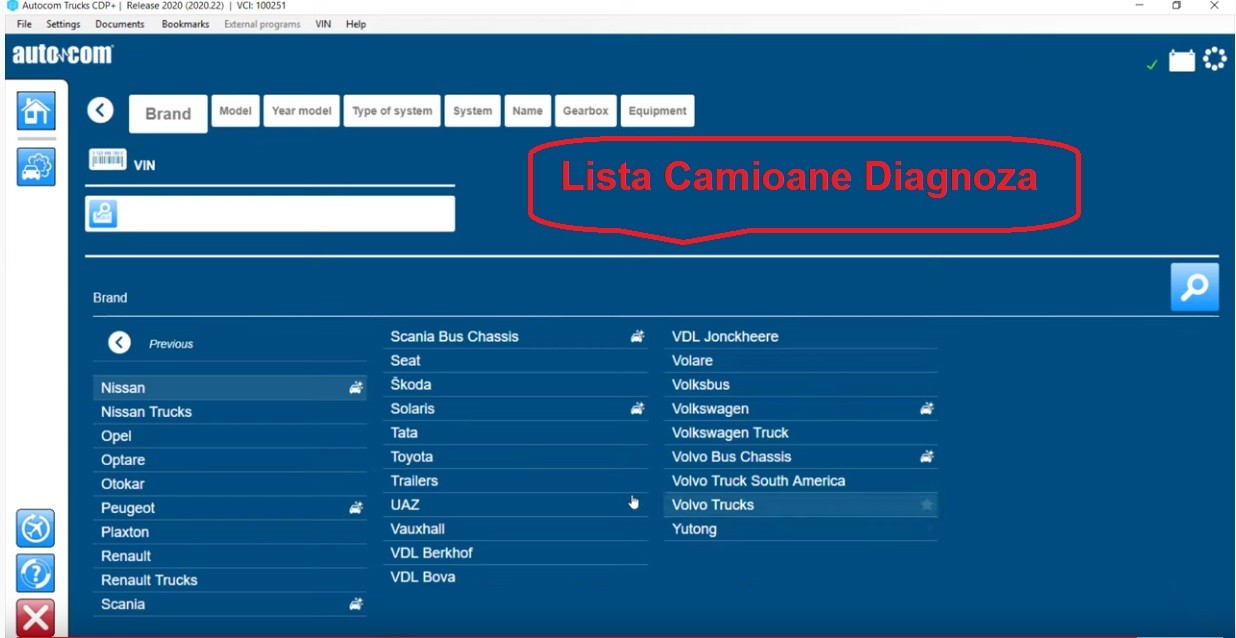Select Volvo Truck South America brand
The width and height of the screenshot is (1236, 638).
tap(801, 481)
